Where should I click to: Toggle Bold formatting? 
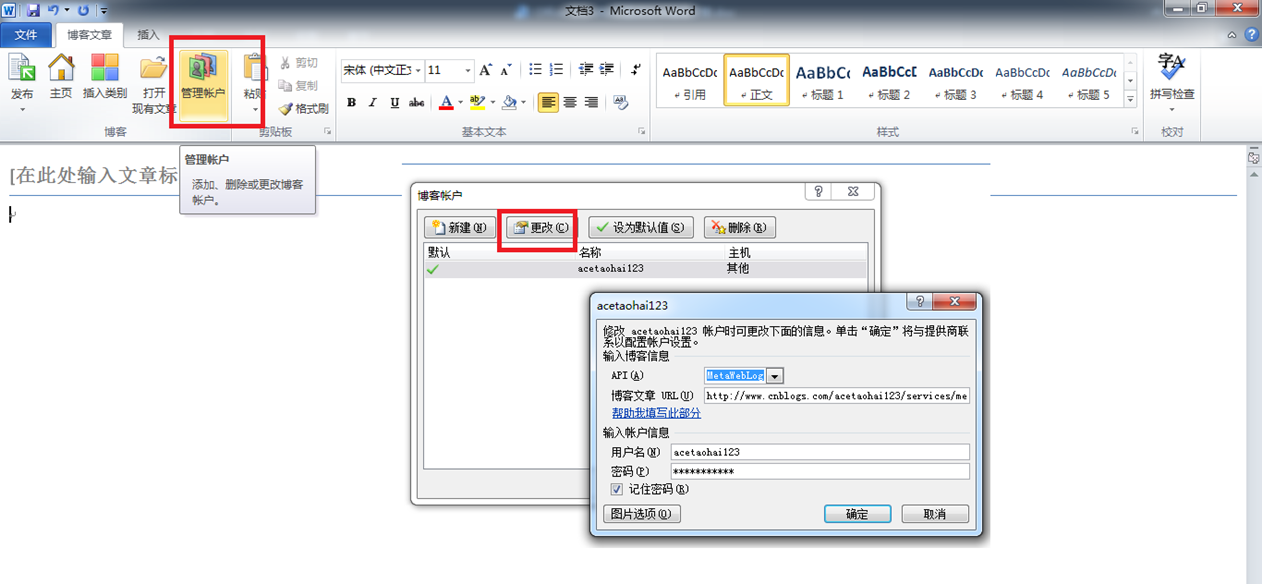351,102
